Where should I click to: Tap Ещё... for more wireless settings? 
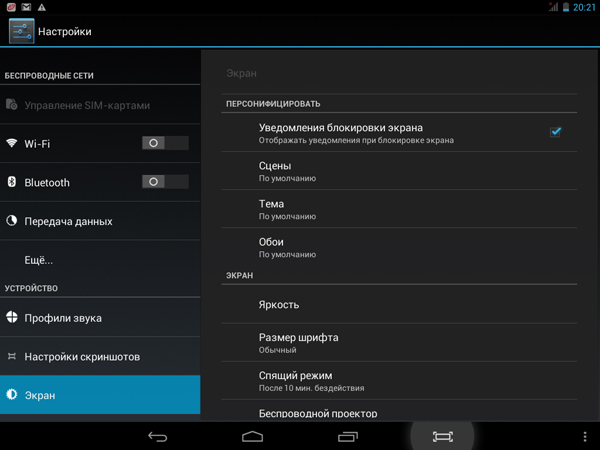point(100,260)
